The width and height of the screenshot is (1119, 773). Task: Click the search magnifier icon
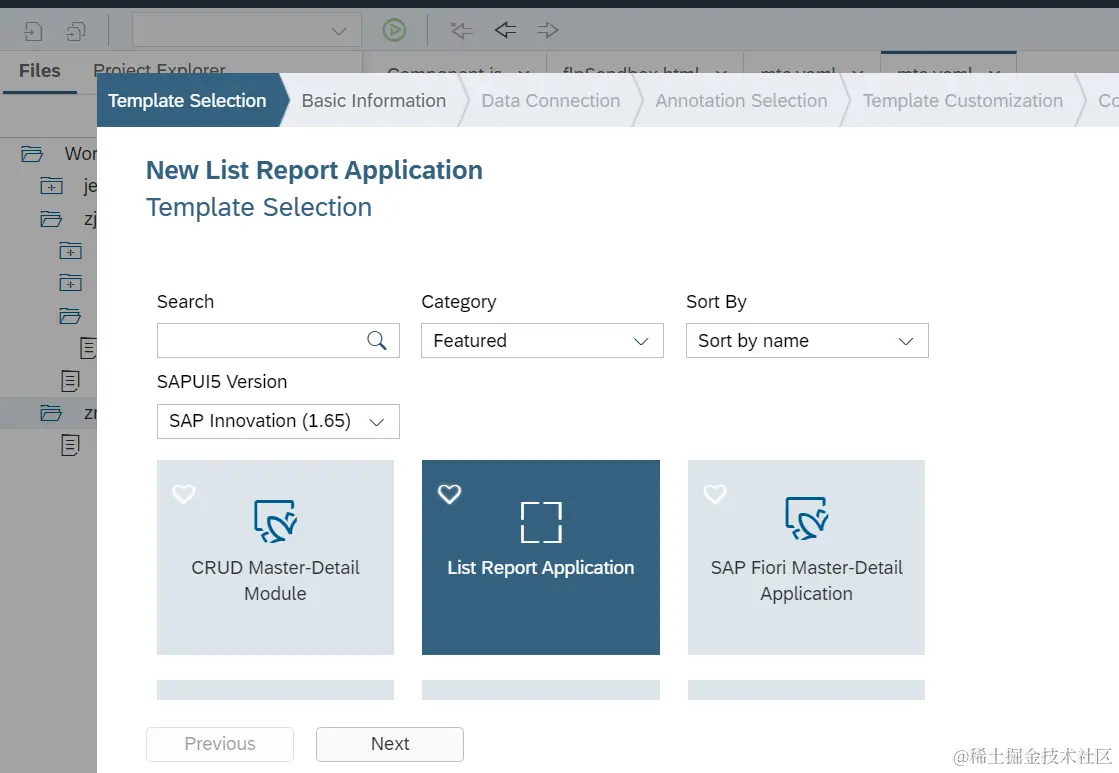click(x=377, y=340)
